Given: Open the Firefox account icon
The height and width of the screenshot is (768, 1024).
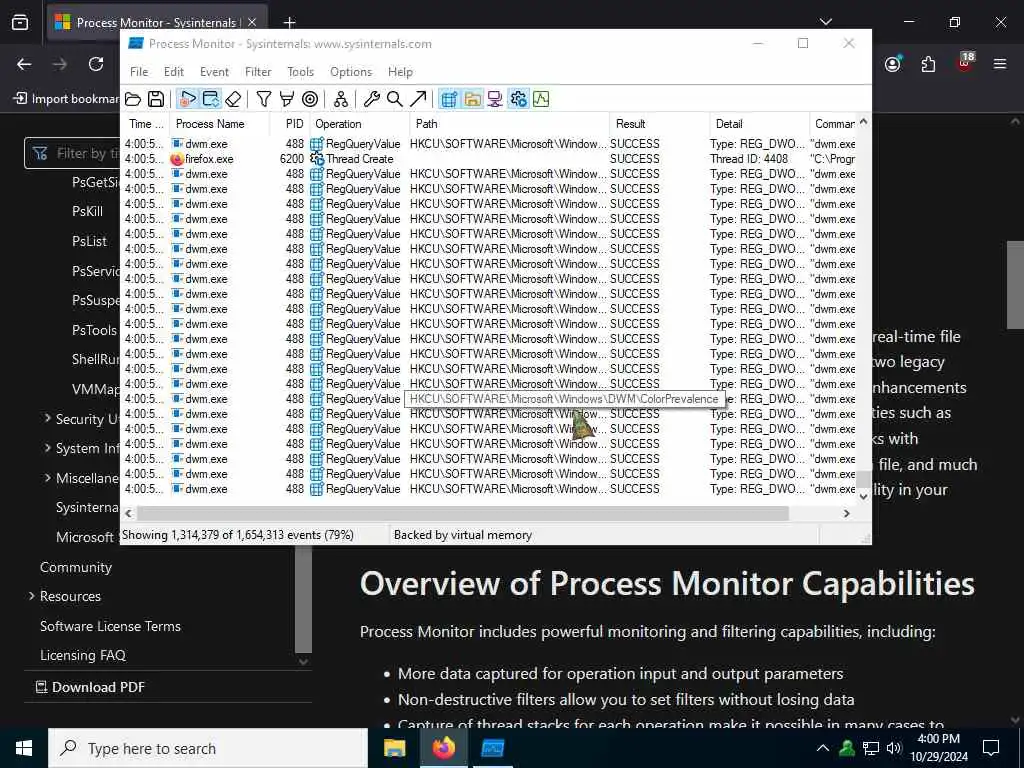Looking at the screenshot, I should click(x=893, y=64).
